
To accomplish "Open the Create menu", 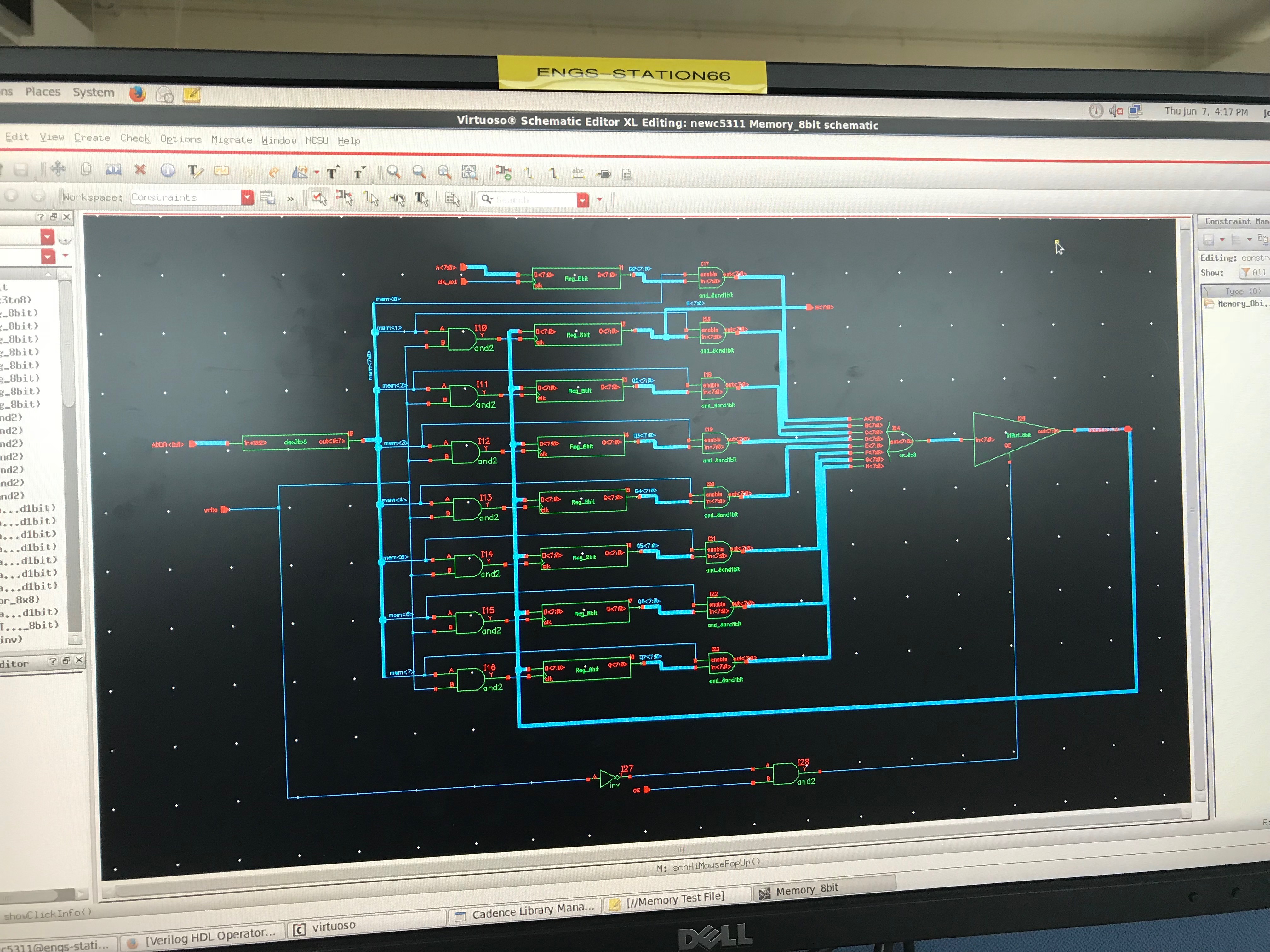I will [92, 138].
